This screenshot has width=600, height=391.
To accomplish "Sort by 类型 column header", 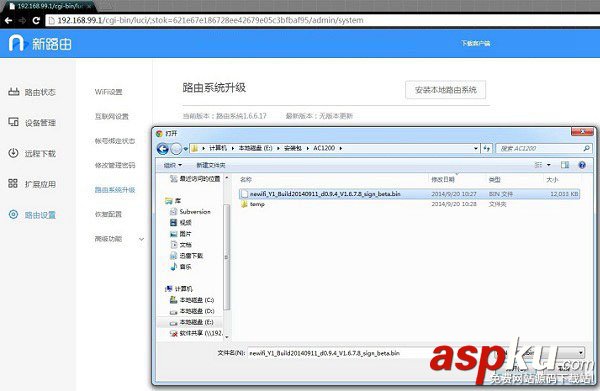I will point(494,179).
